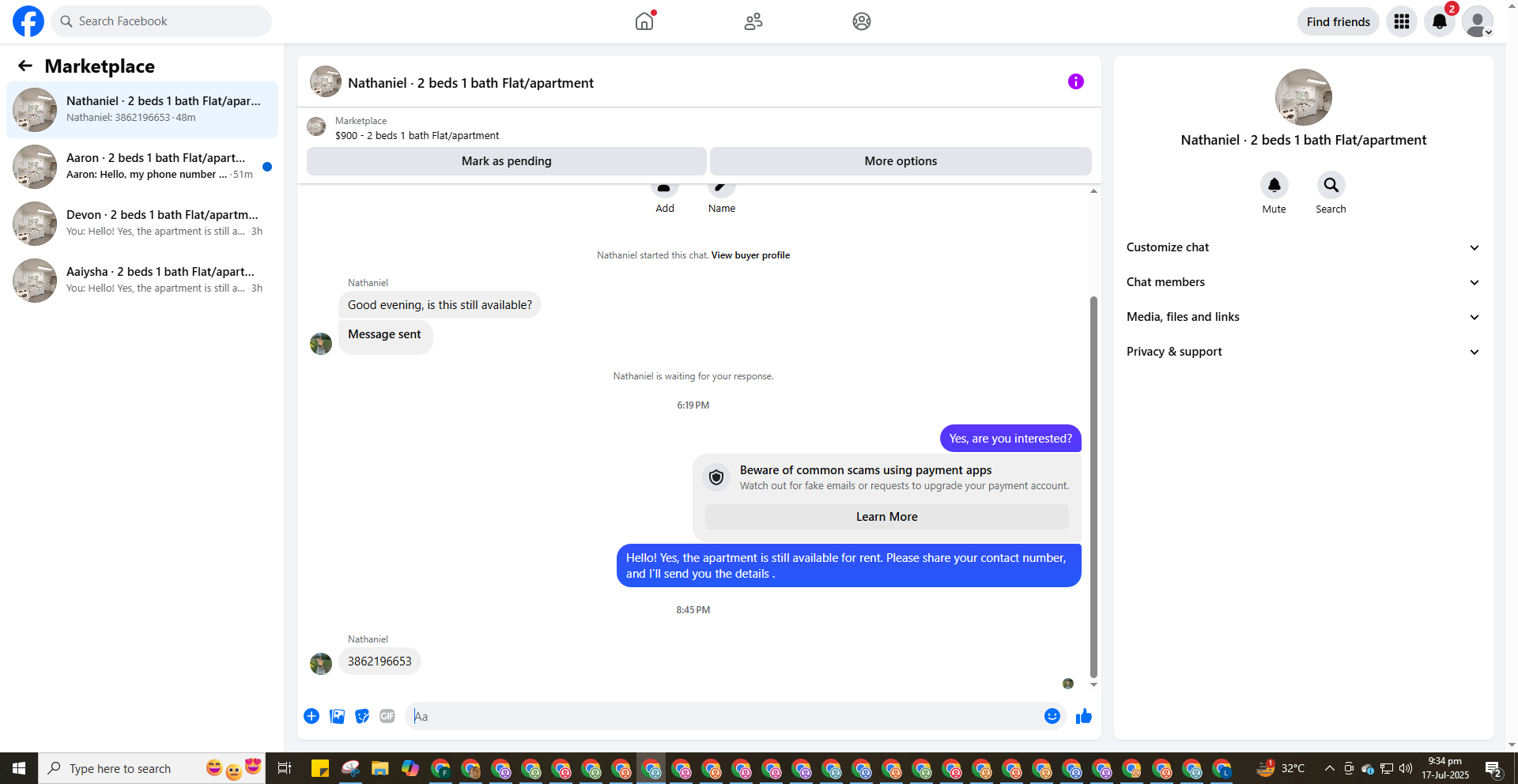Expand the Customize chat section
Viewport: 1518px width, 784px height.
(1304, 247)
